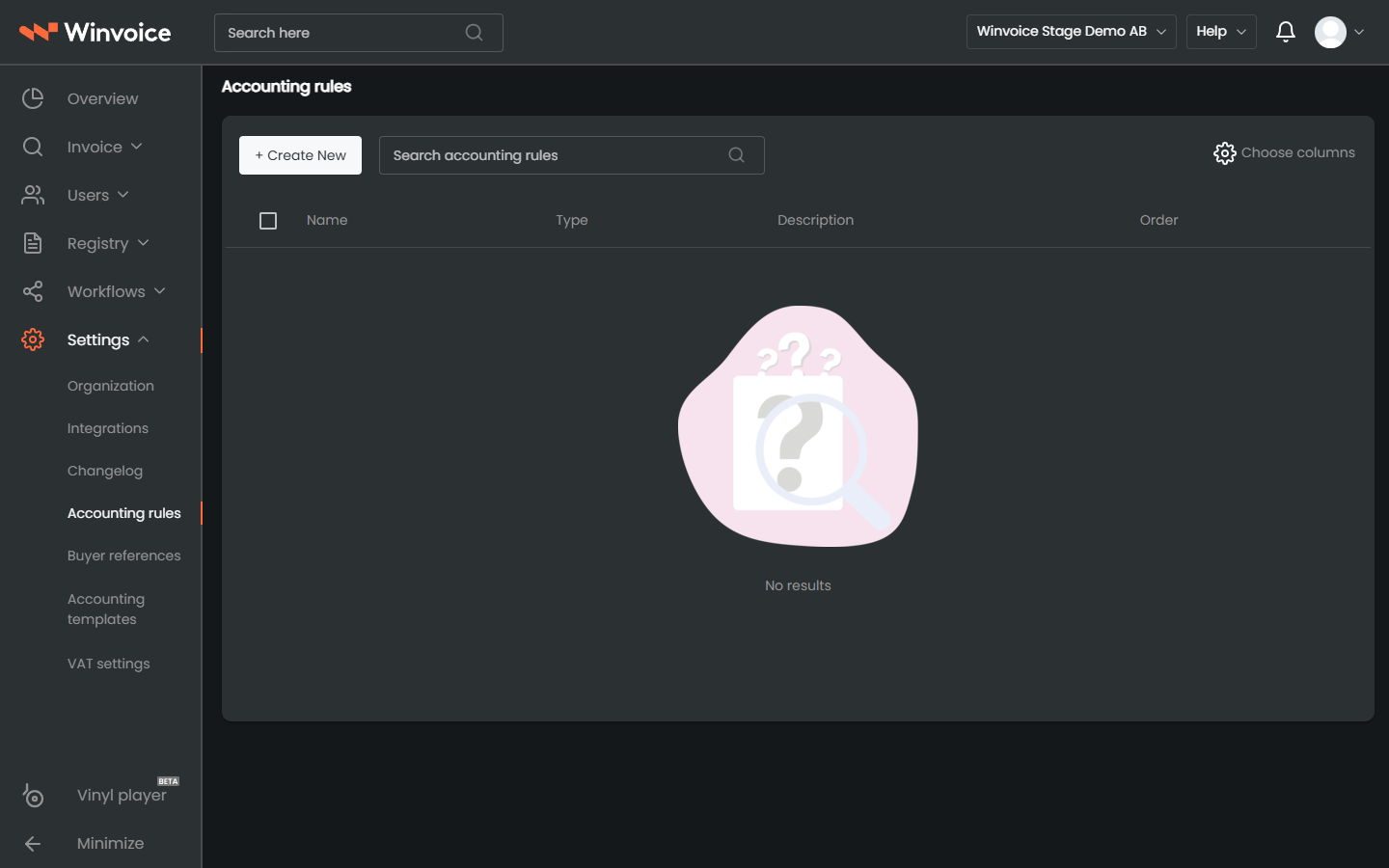Viewport: 1389px width, 868px height.
Task: Sort by the Type column header
Action: pos(572,220)
